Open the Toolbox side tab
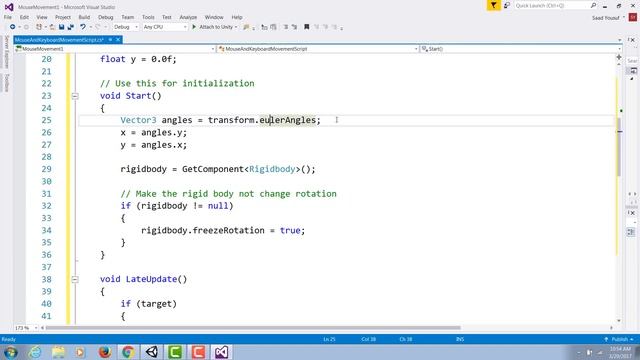 click(6, 83)
